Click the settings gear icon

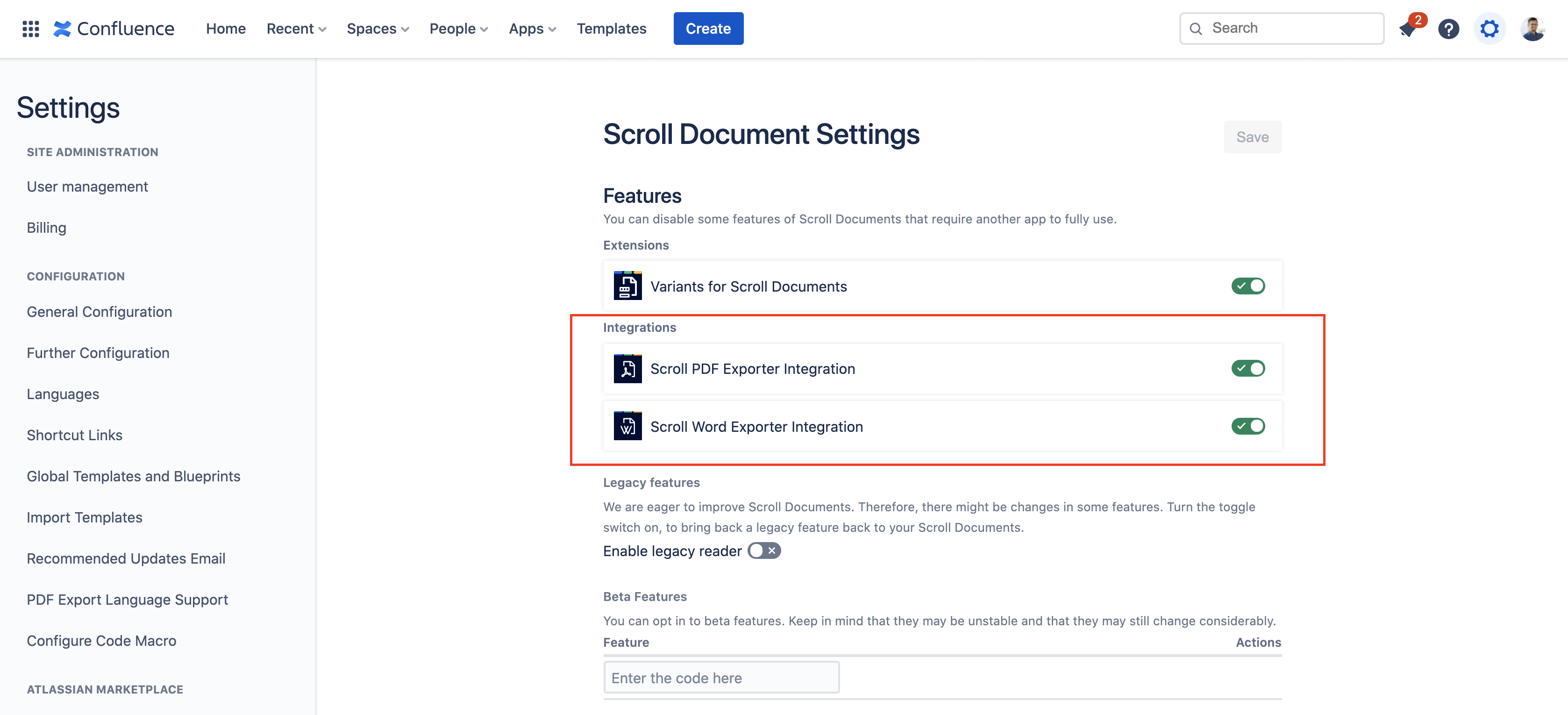(x=1489, y=29)
